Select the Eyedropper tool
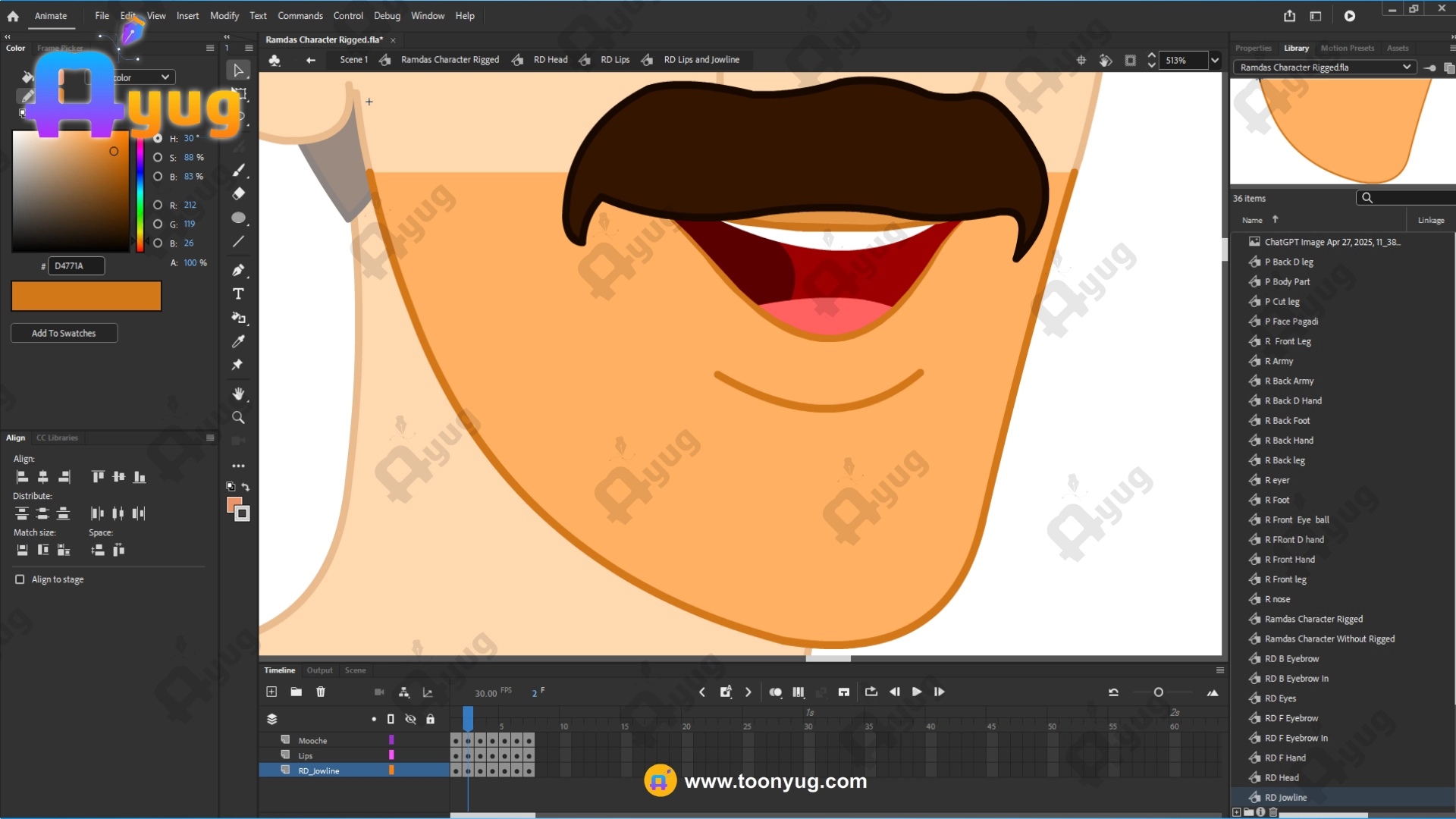 (238, 341)
